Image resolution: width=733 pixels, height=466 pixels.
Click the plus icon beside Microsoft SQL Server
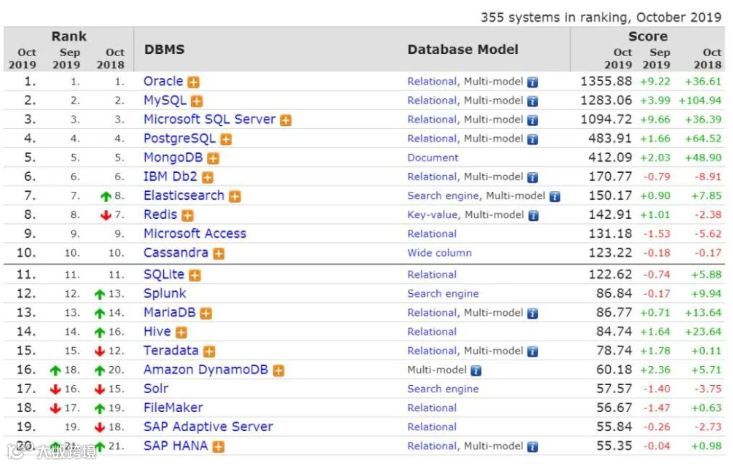(286, 120)
